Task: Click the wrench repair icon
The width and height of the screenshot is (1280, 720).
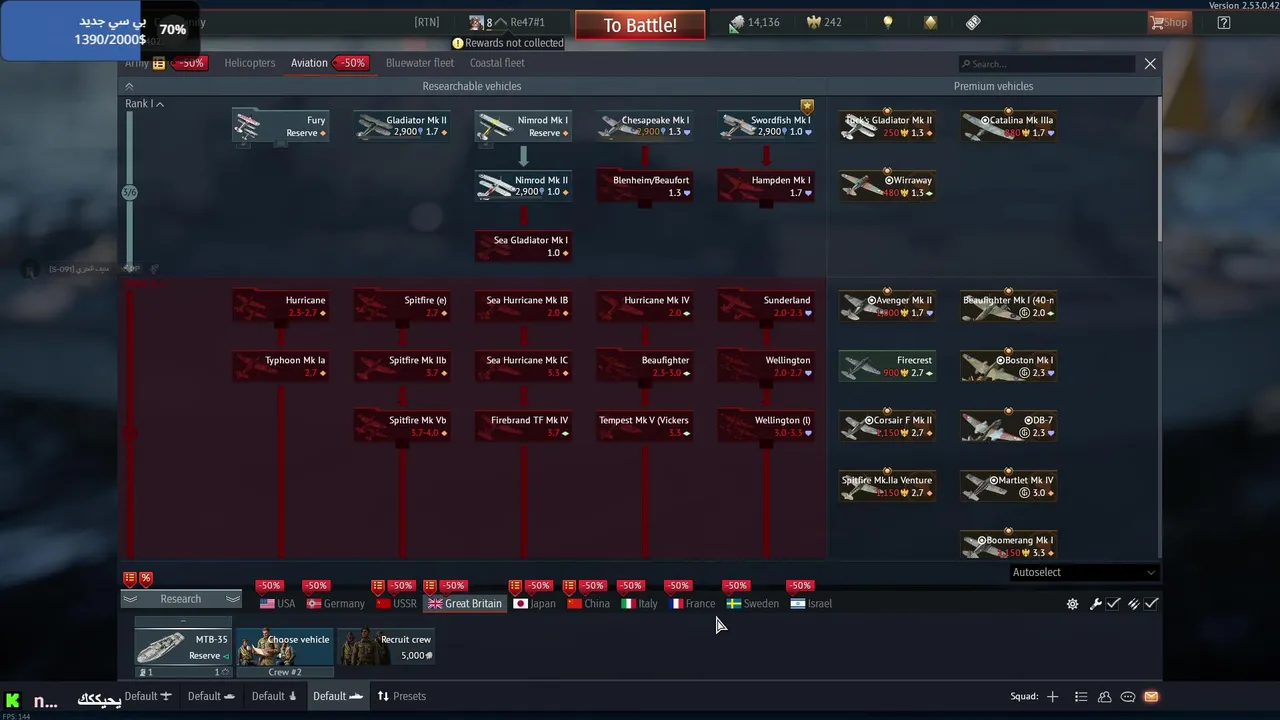Action: (x=1095, y=604)
